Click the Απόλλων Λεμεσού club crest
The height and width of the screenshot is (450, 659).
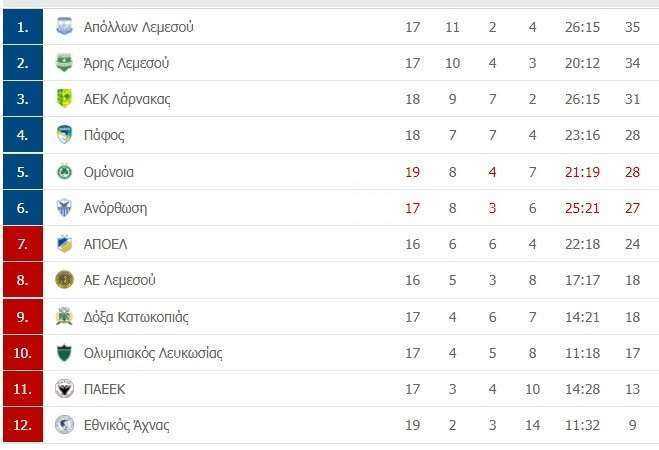click(64, 27)
